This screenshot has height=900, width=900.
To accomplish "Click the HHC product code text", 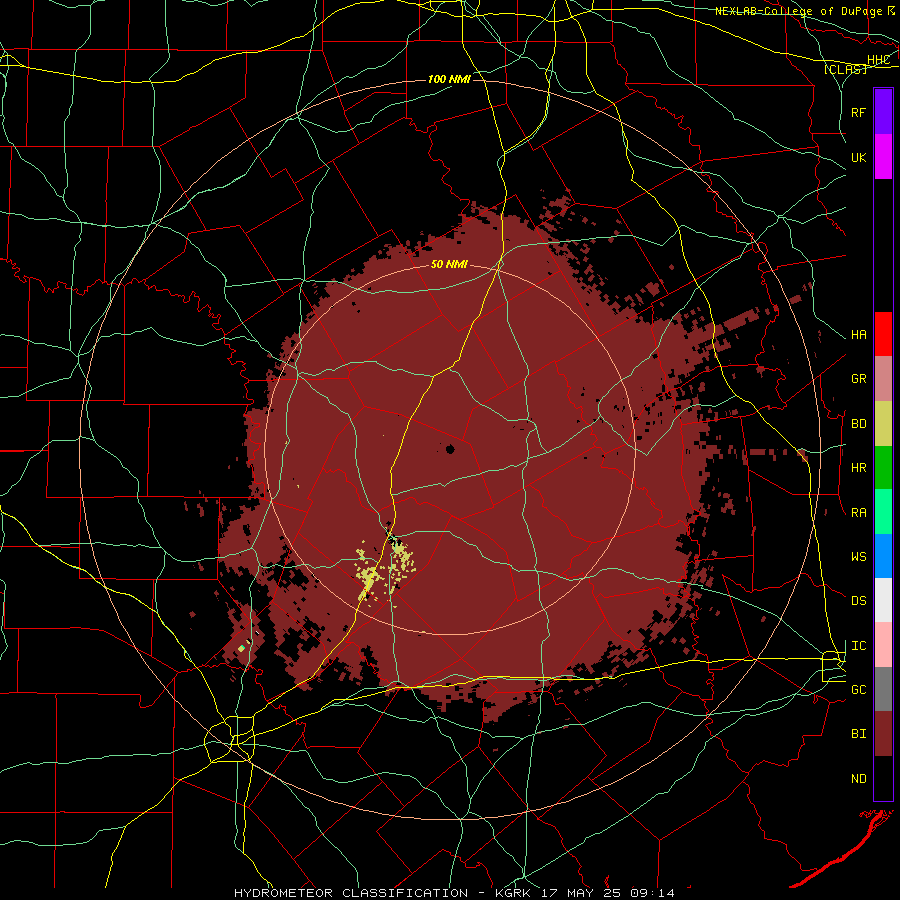I will (x=879, y=60).
